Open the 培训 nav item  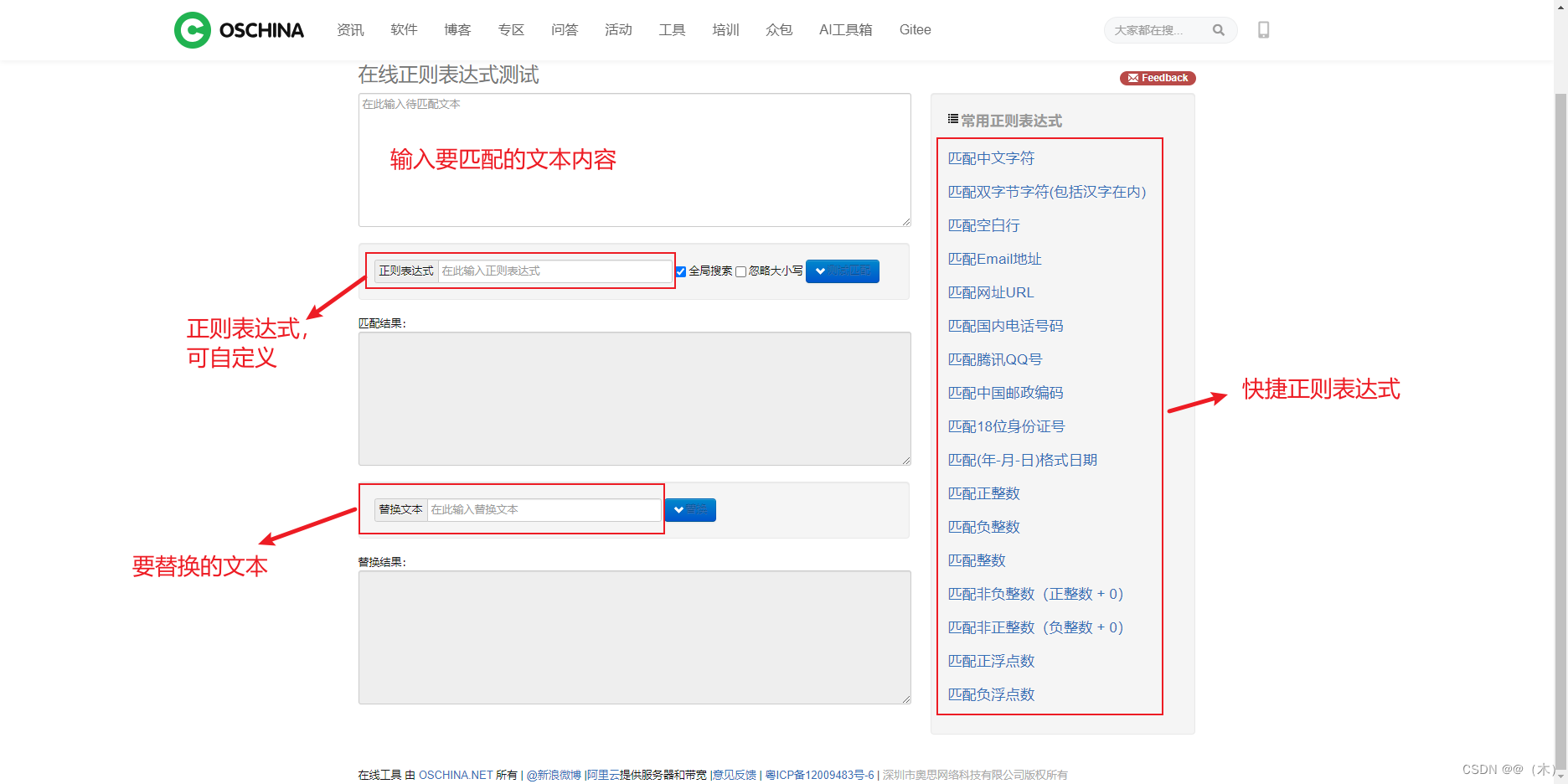pos(725,30)
